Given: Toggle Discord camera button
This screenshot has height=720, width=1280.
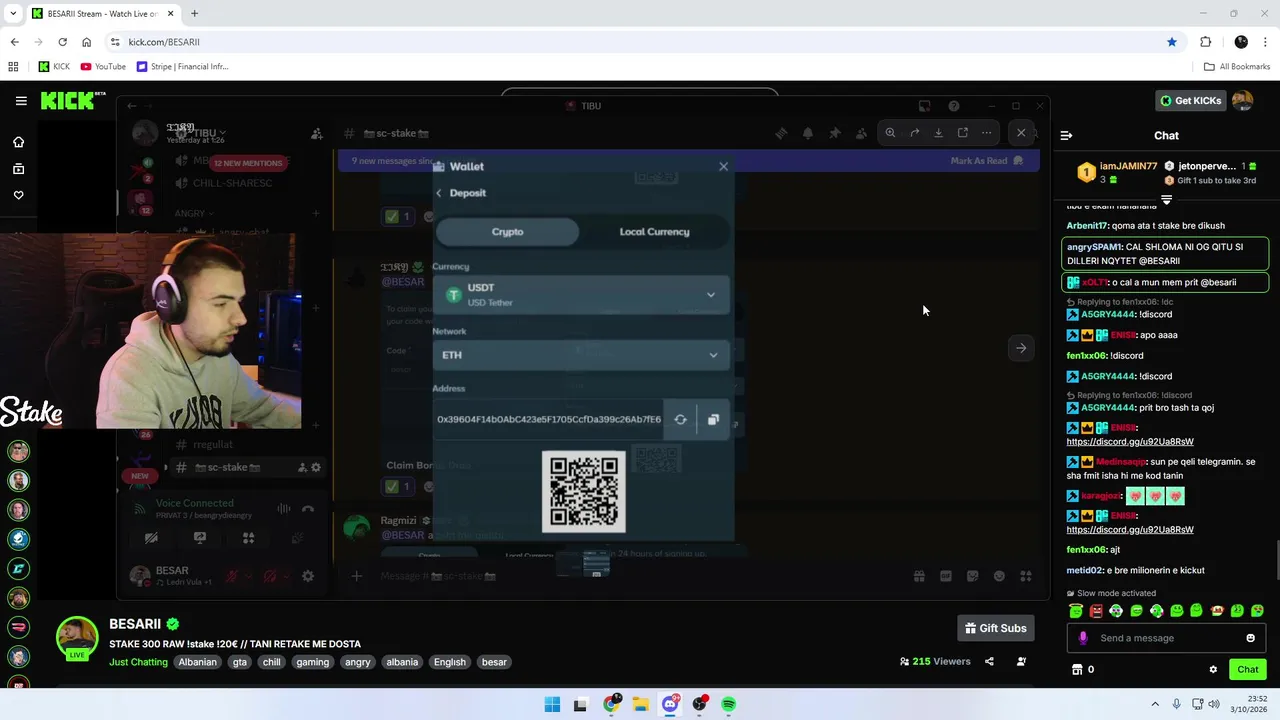Looking at the screenshot, I should point(151,538).
